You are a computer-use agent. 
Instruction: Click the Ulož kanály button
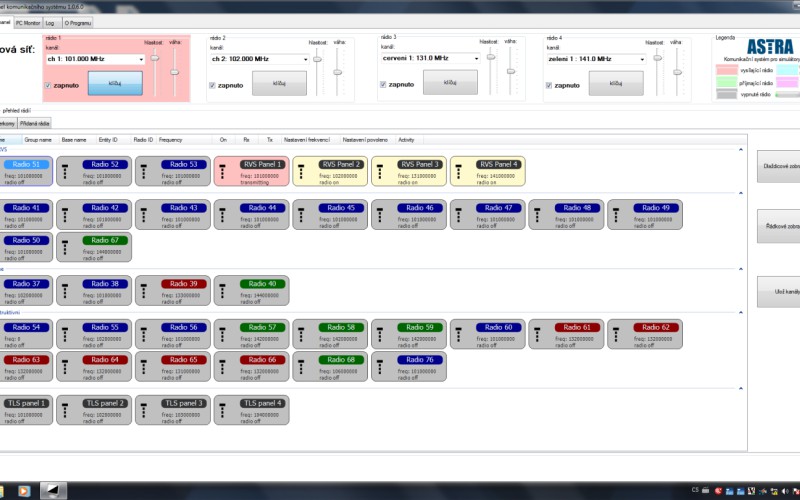tap(777, 290)
